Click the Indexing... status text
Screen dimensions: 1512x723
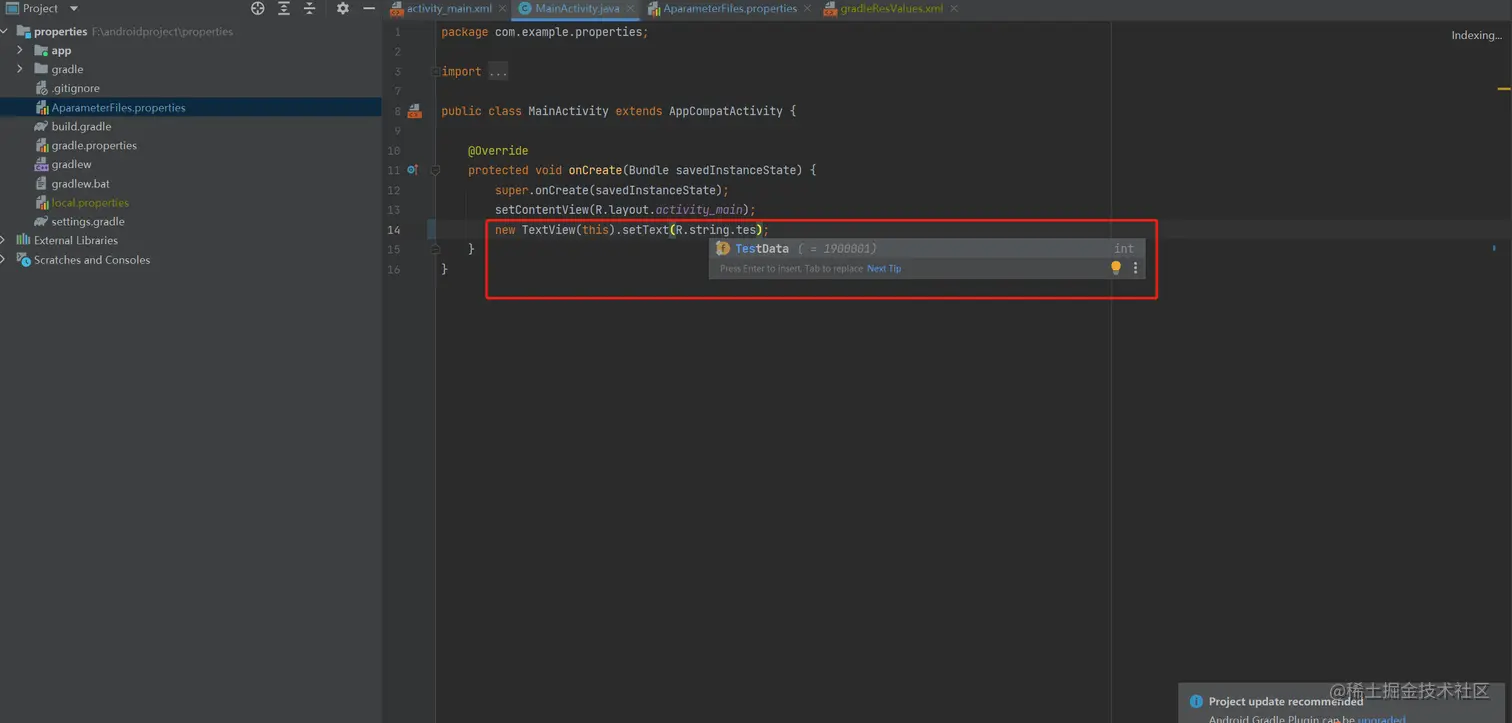pyautogui.click(x=1476, y=35)
